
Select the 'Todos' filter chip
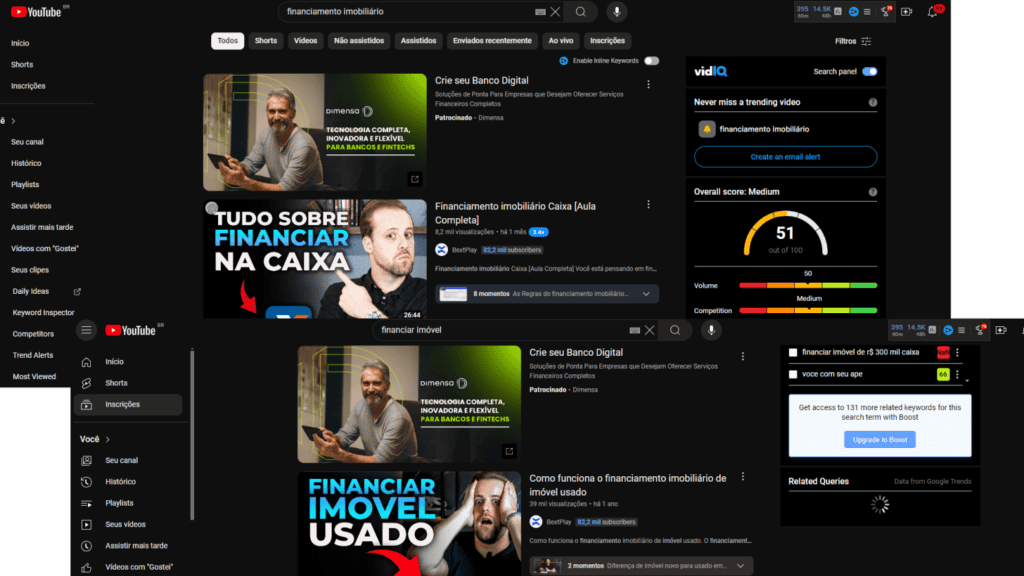click(x=227, y=41)
